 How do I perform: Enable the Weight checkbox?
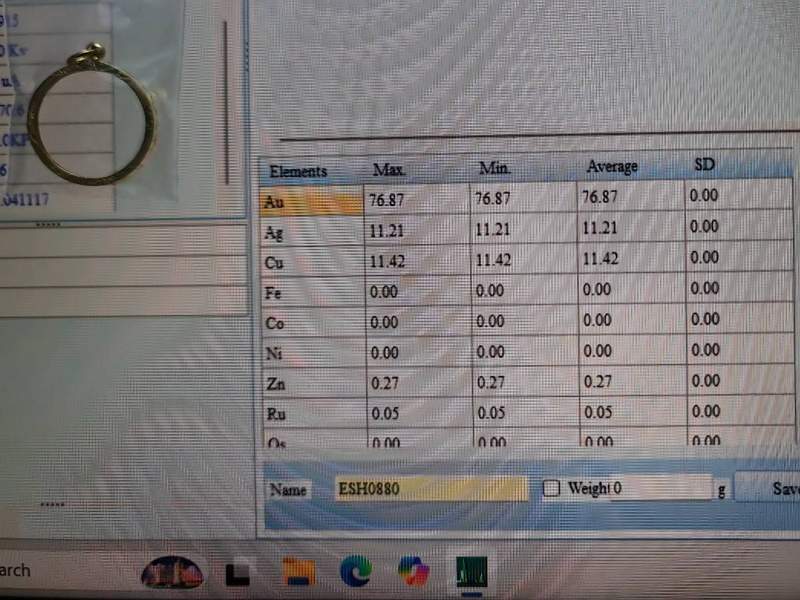click(551, 489)
